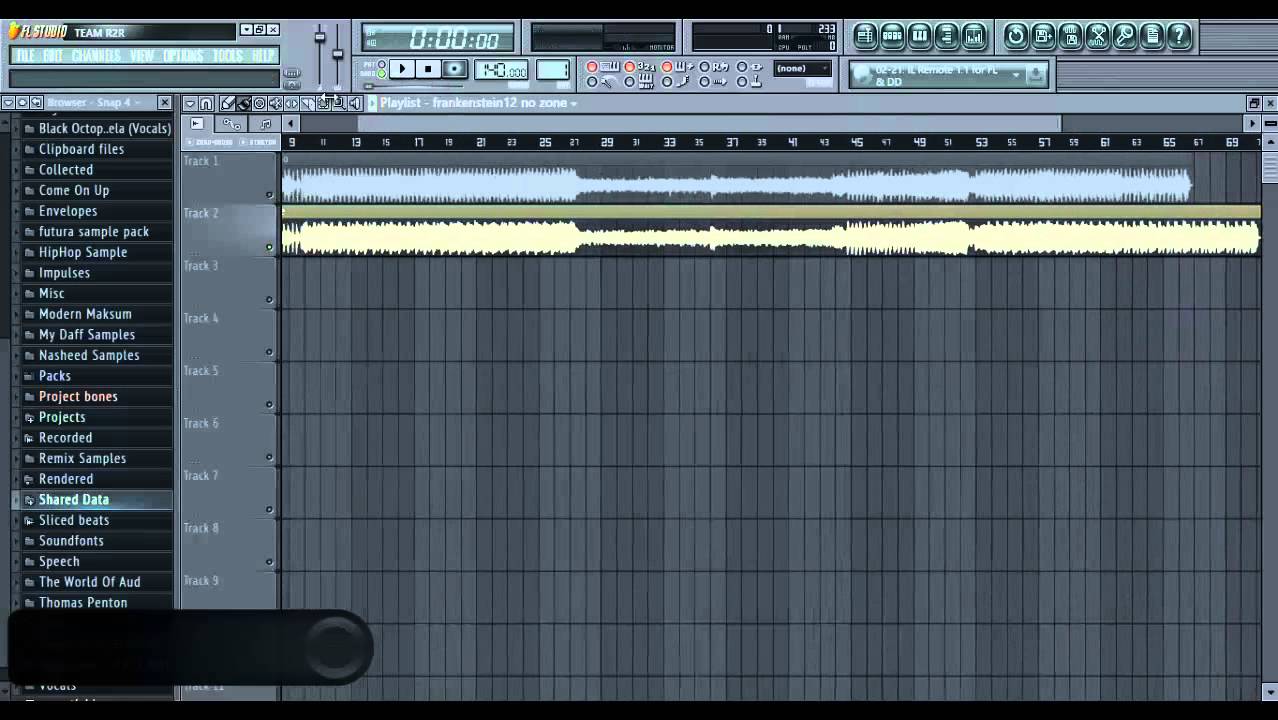The image size is (1278, 720).
Task: Select the Mute tool in playlist toolbar
Action: click(x=275, y=103)
